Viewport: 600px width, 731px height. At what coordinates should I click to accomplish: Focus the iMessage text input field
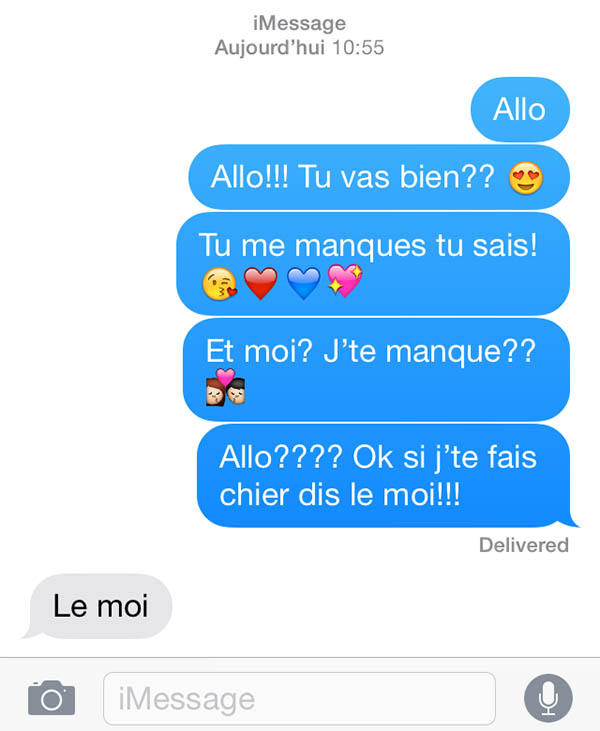point(299,698)
